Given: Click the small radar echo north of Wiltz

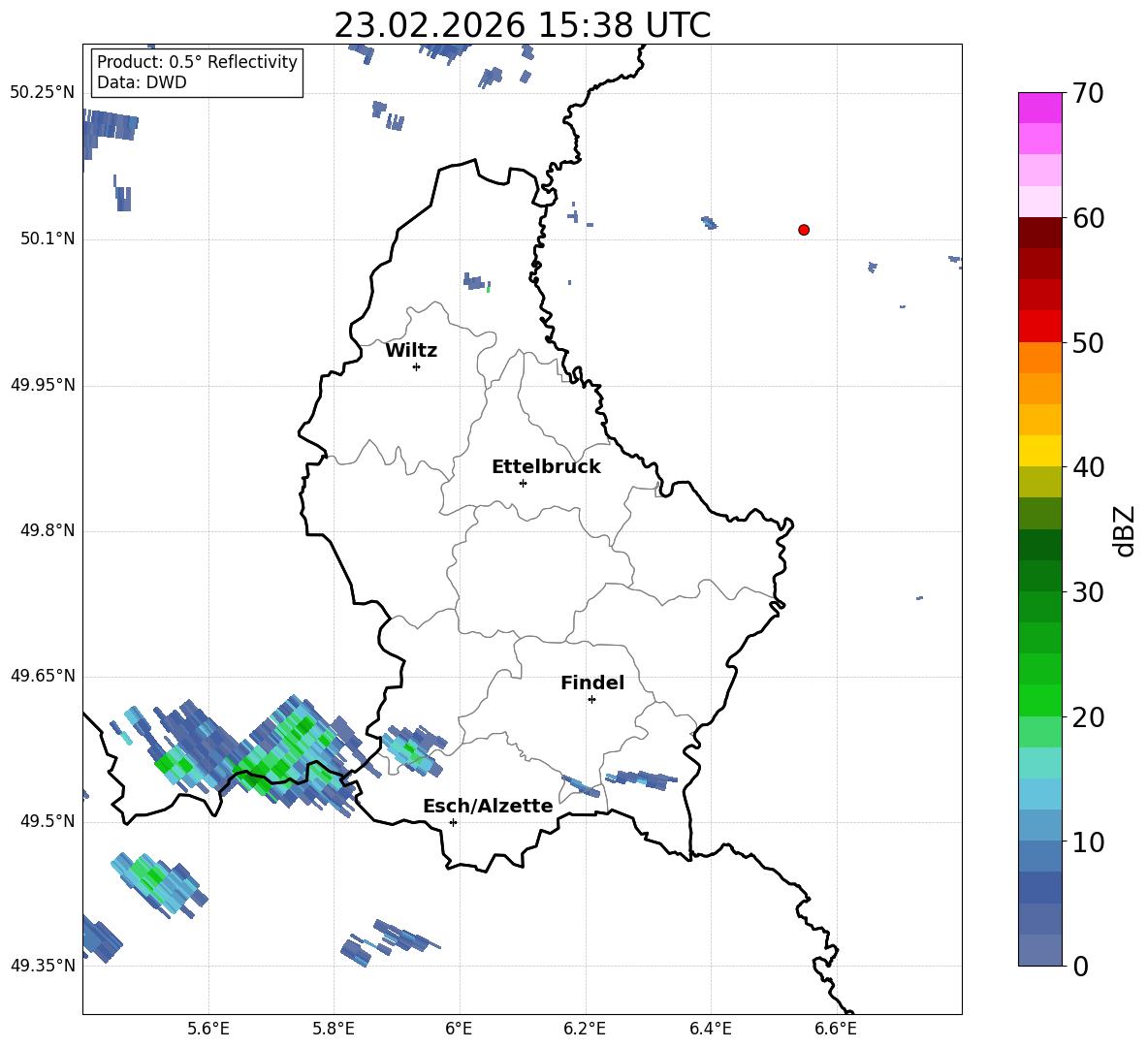Looking at the screenshot, I should (x=476, y=282).
